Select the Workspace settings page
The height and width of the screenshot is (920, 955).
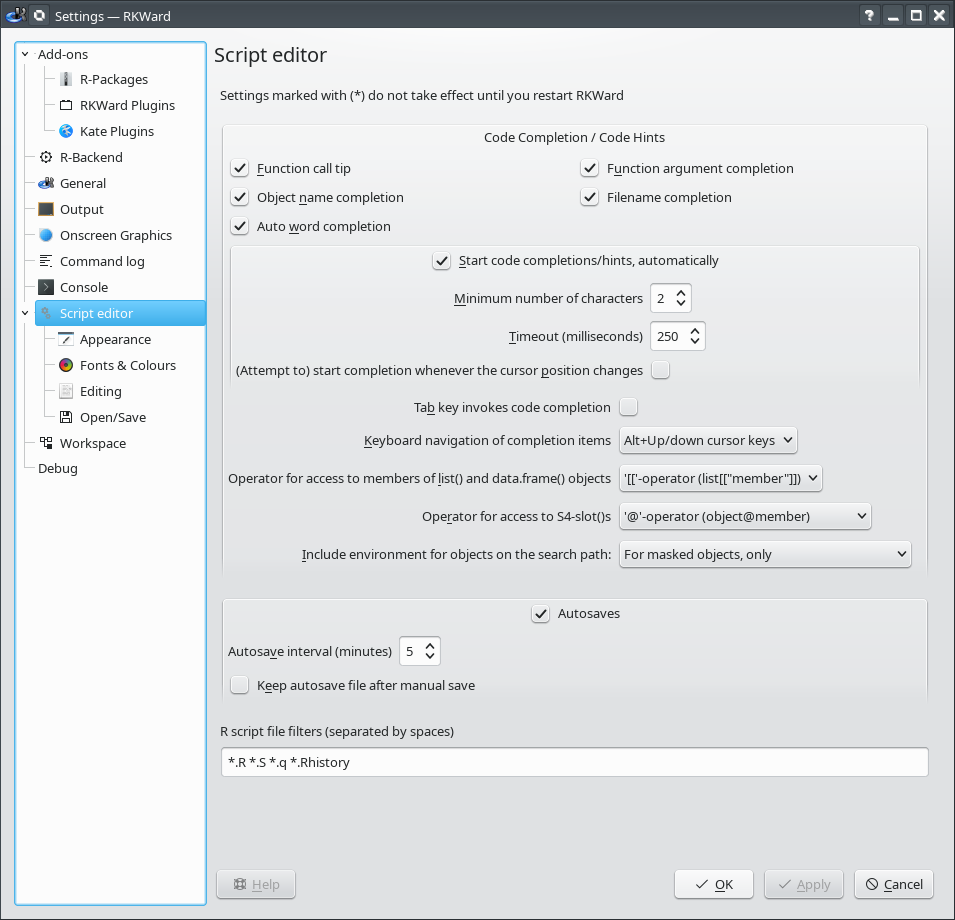click(93, 443)
